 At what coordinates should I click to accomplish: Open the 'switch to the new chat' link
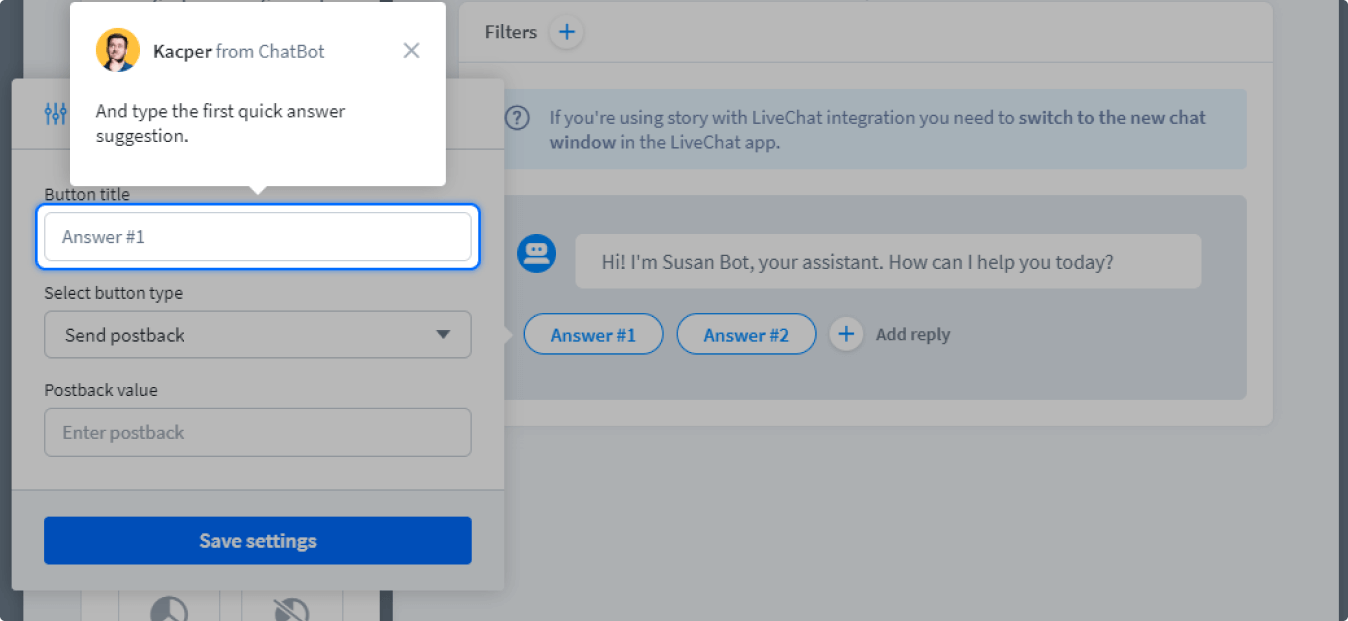pos(1112,118)
